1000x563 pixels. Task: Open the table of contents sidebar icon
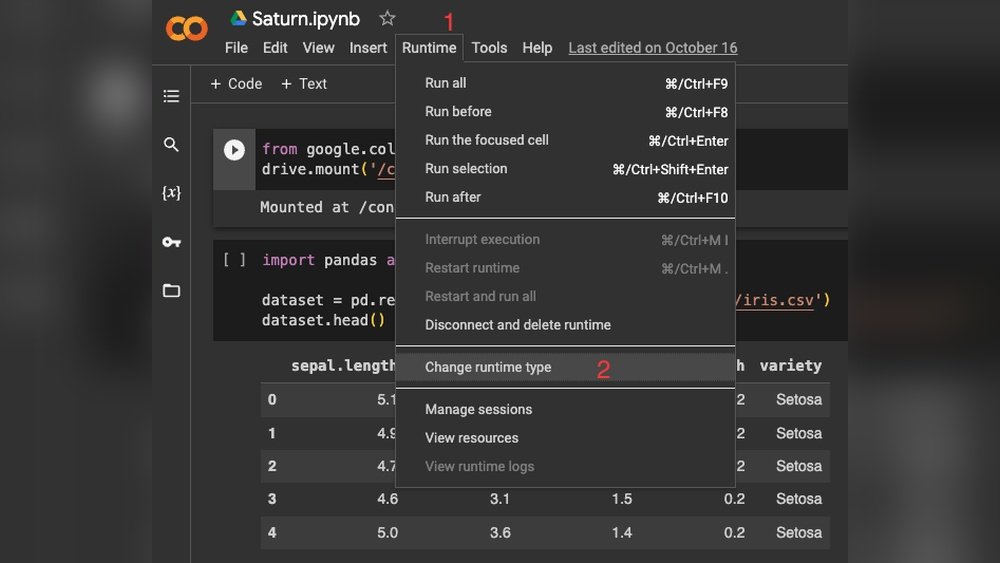171,96
